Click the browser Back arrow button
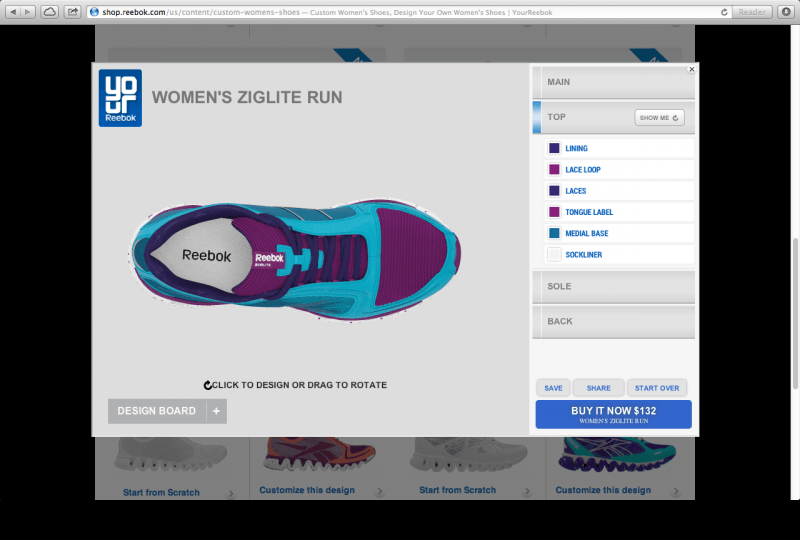This screenshot has height=540, width=800. [13, 12]
